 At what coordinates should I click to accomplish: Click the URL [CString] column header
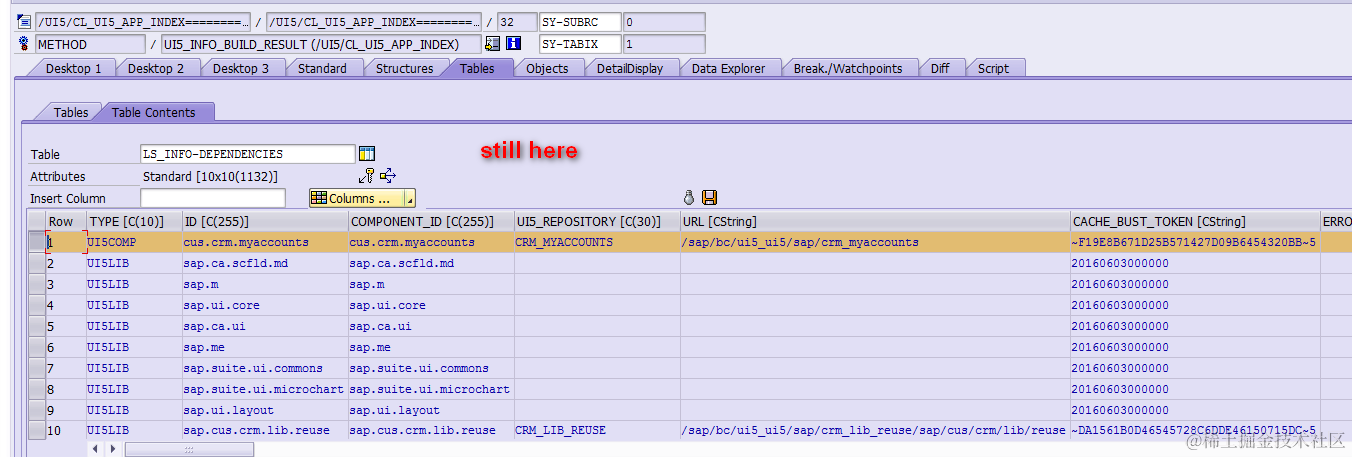click(x=874, y=221)
